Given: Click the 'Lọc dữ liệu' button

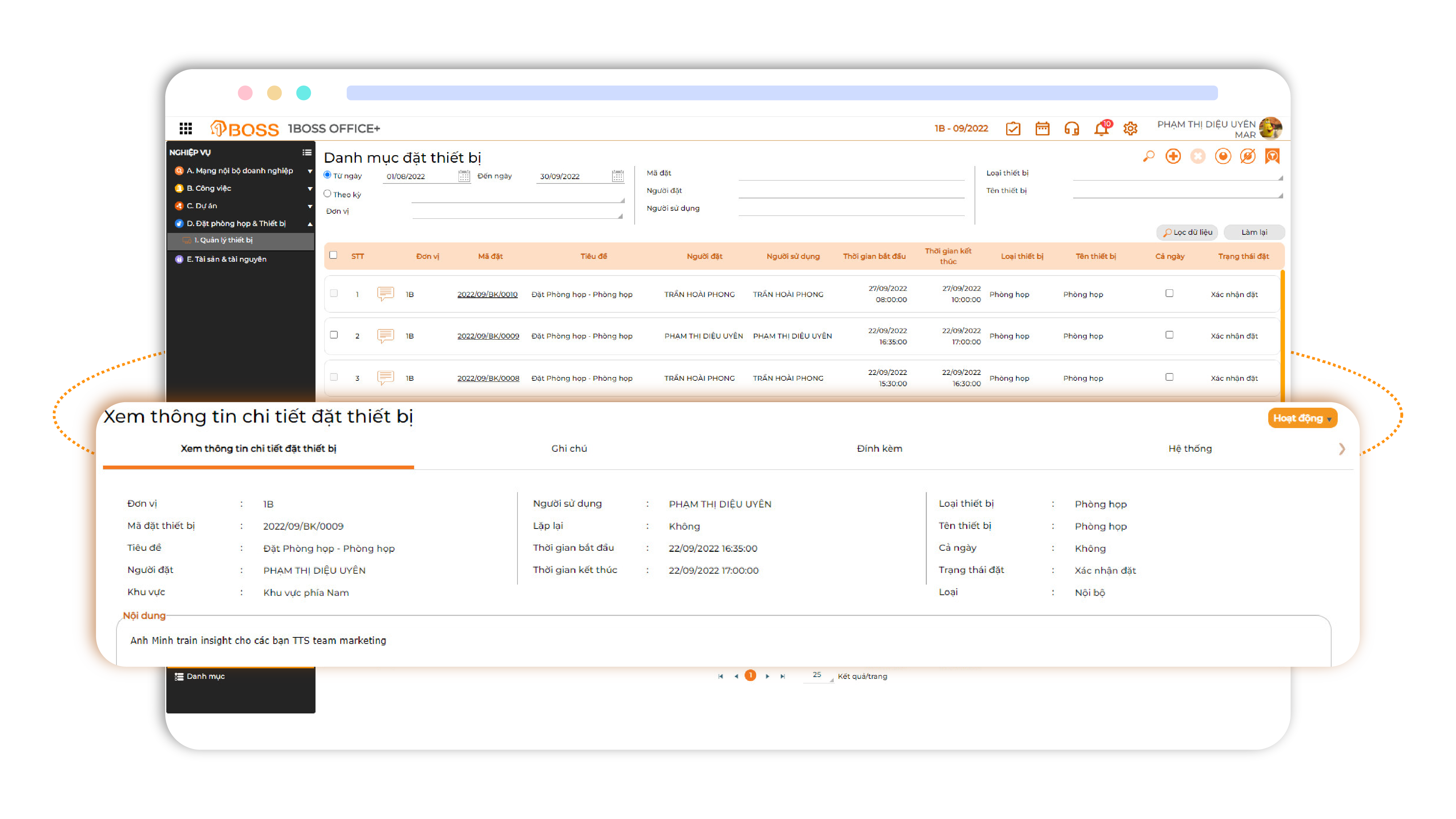Looking at the screenshot, I should coord(1187,232).
